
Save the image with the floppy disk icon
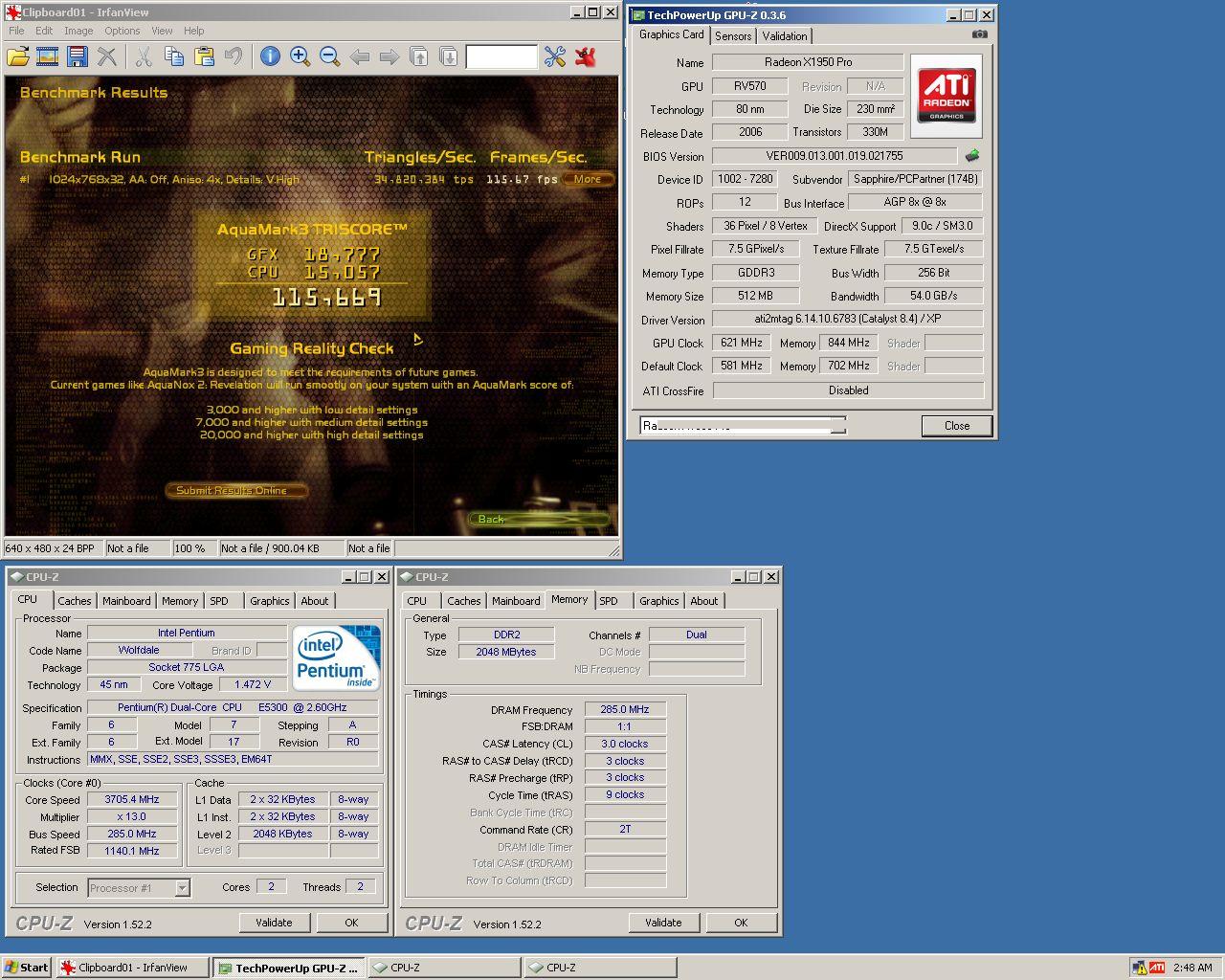point(77,56)
